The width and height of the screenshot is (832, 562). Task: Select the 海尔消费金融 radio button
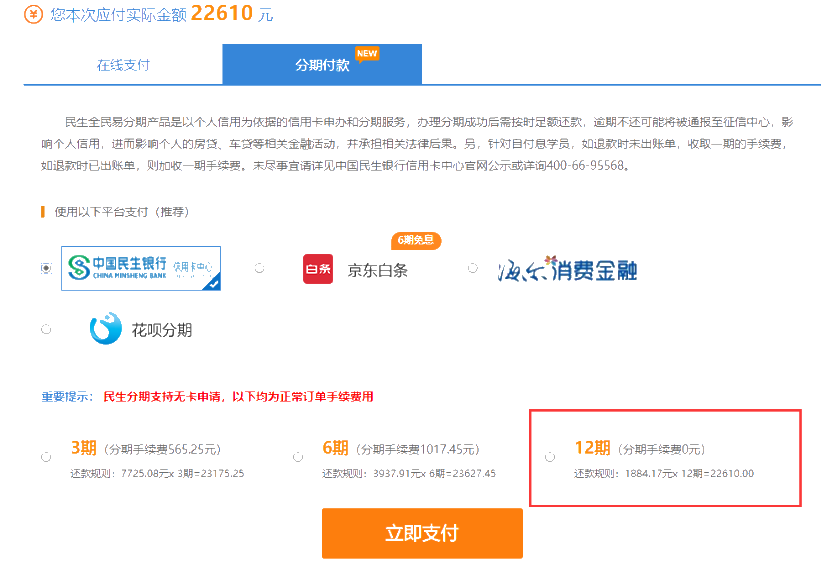(x=473, y=268)
